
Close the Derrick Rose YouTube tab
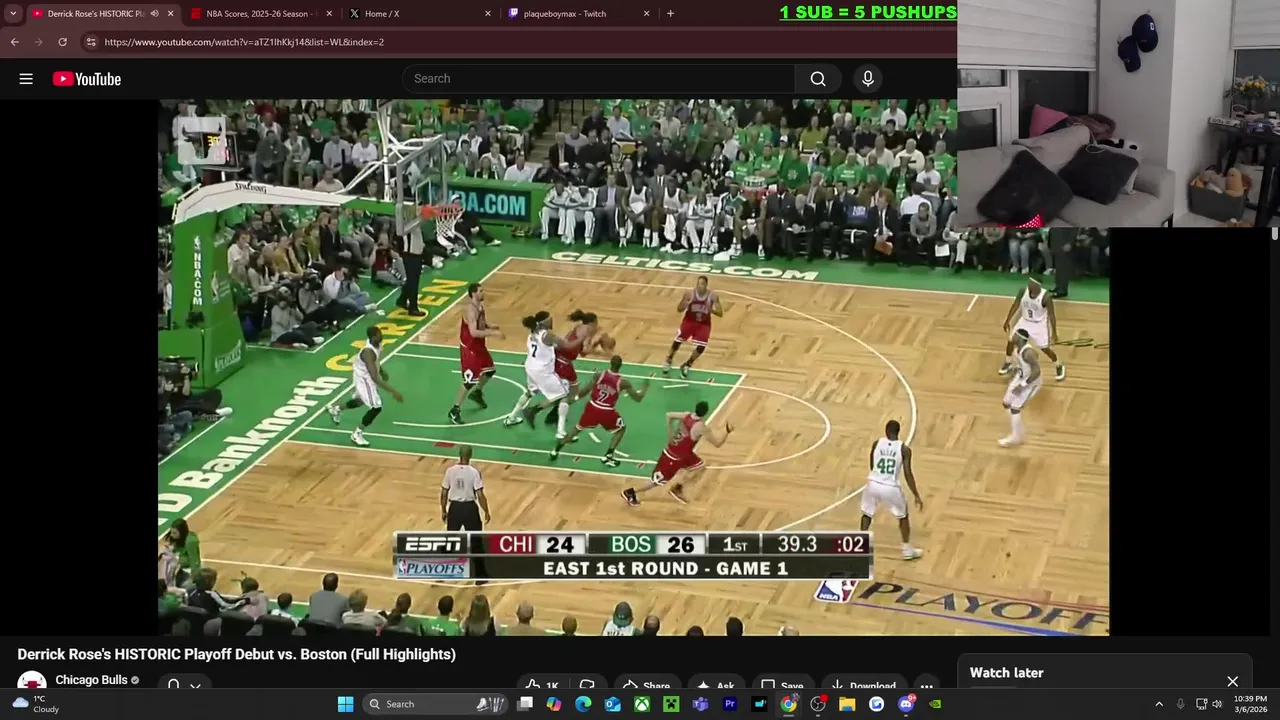pyautogui.click(x=171, y=14)
